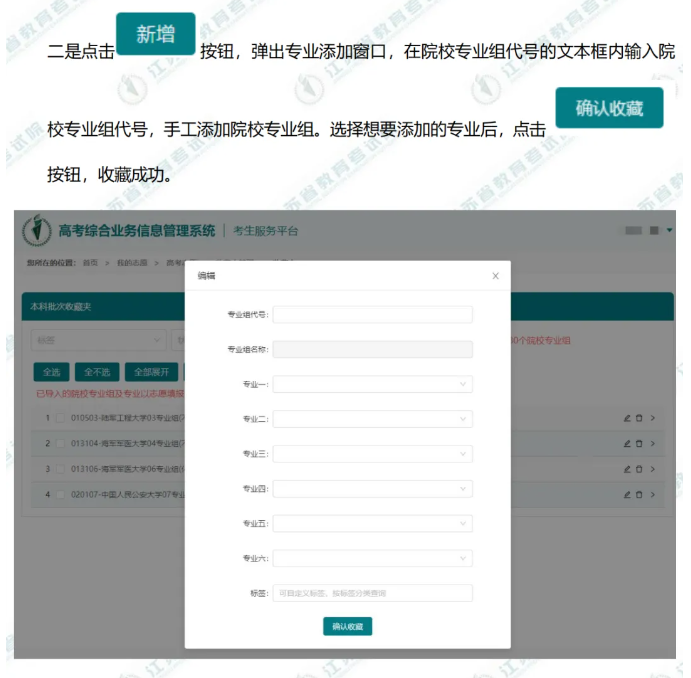Screen dimensions: 691x678
Task: Open the 专业五 dropdown
Action: [x=372, y=523]
